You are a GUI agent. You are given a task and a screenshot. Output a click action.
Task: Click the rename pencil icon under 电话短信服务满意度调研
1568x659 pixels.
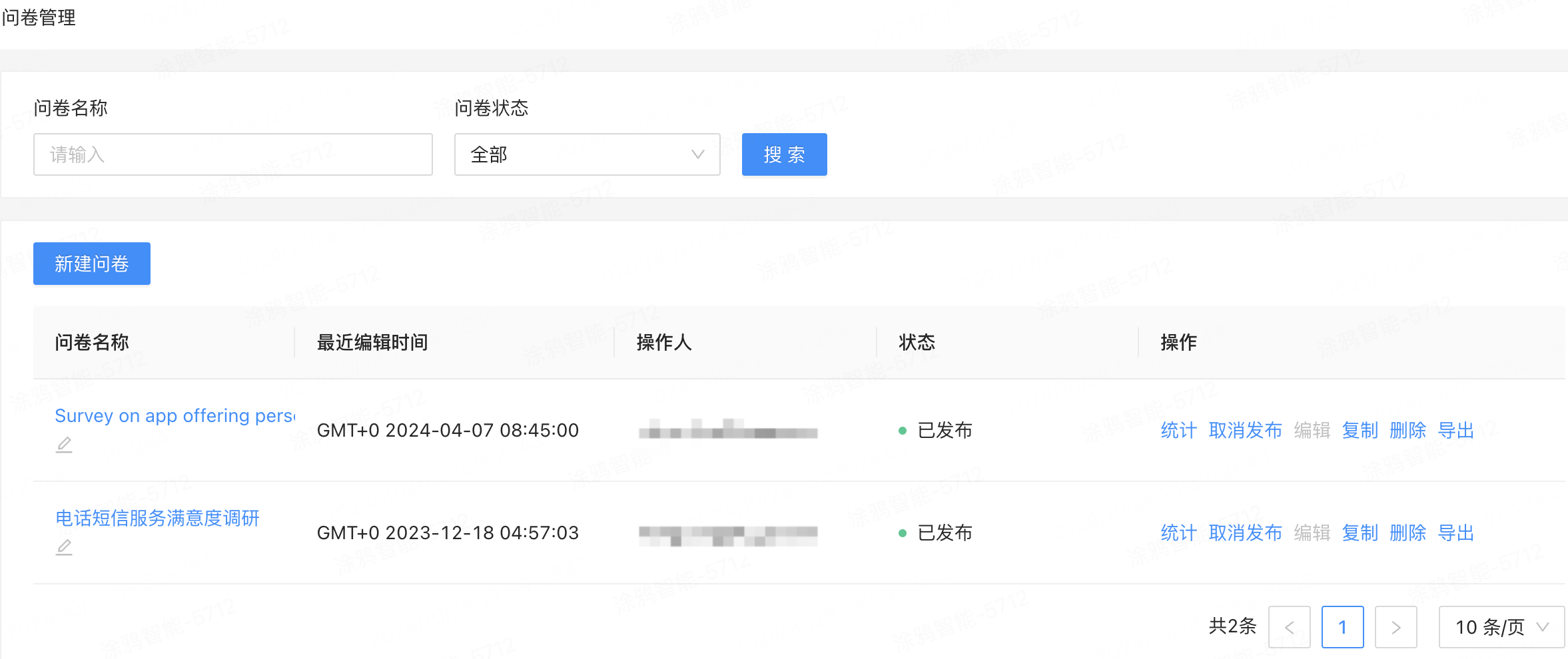(64, 547)
